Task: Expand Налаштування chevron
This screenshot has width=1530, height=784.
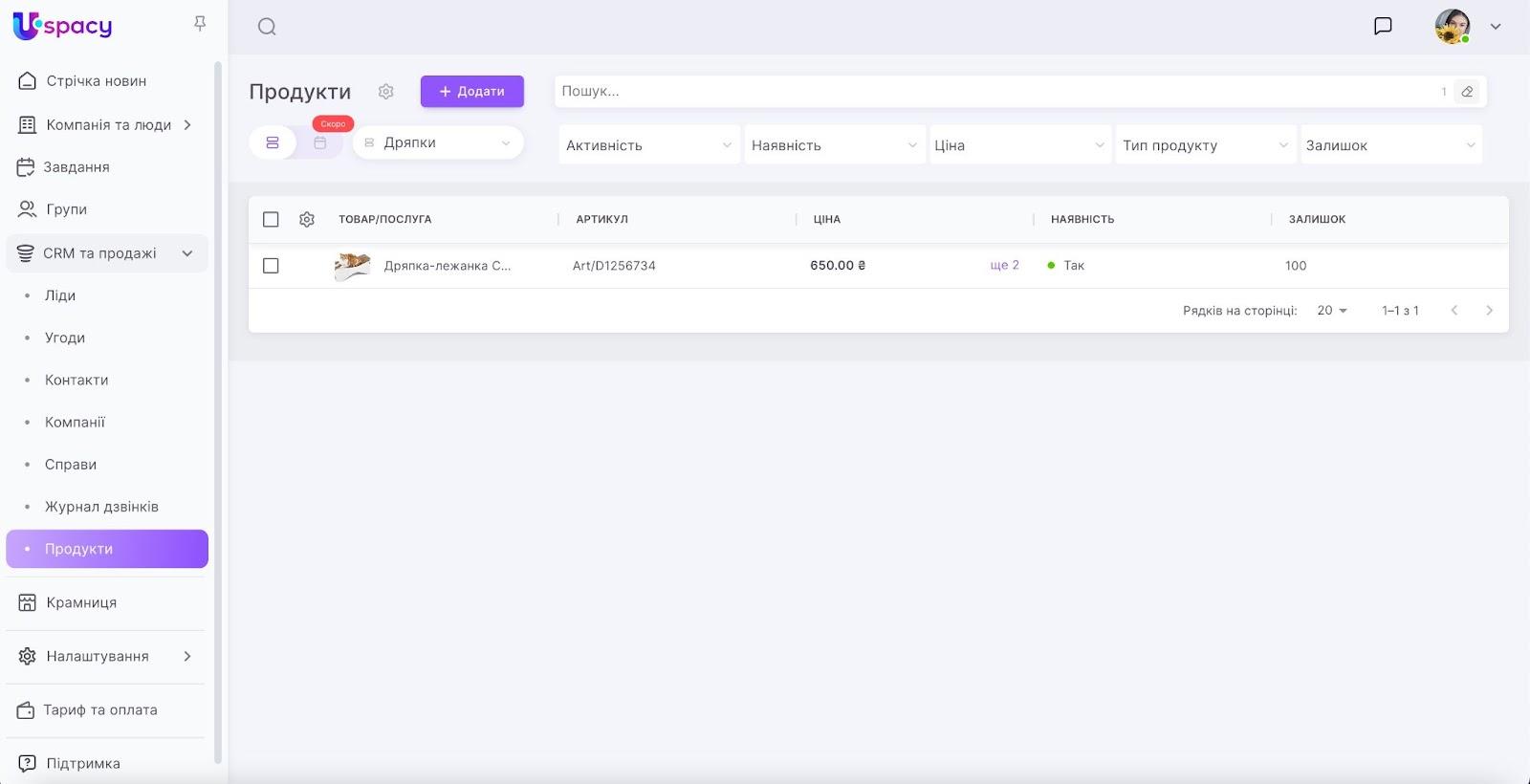Action: point(187,656)
